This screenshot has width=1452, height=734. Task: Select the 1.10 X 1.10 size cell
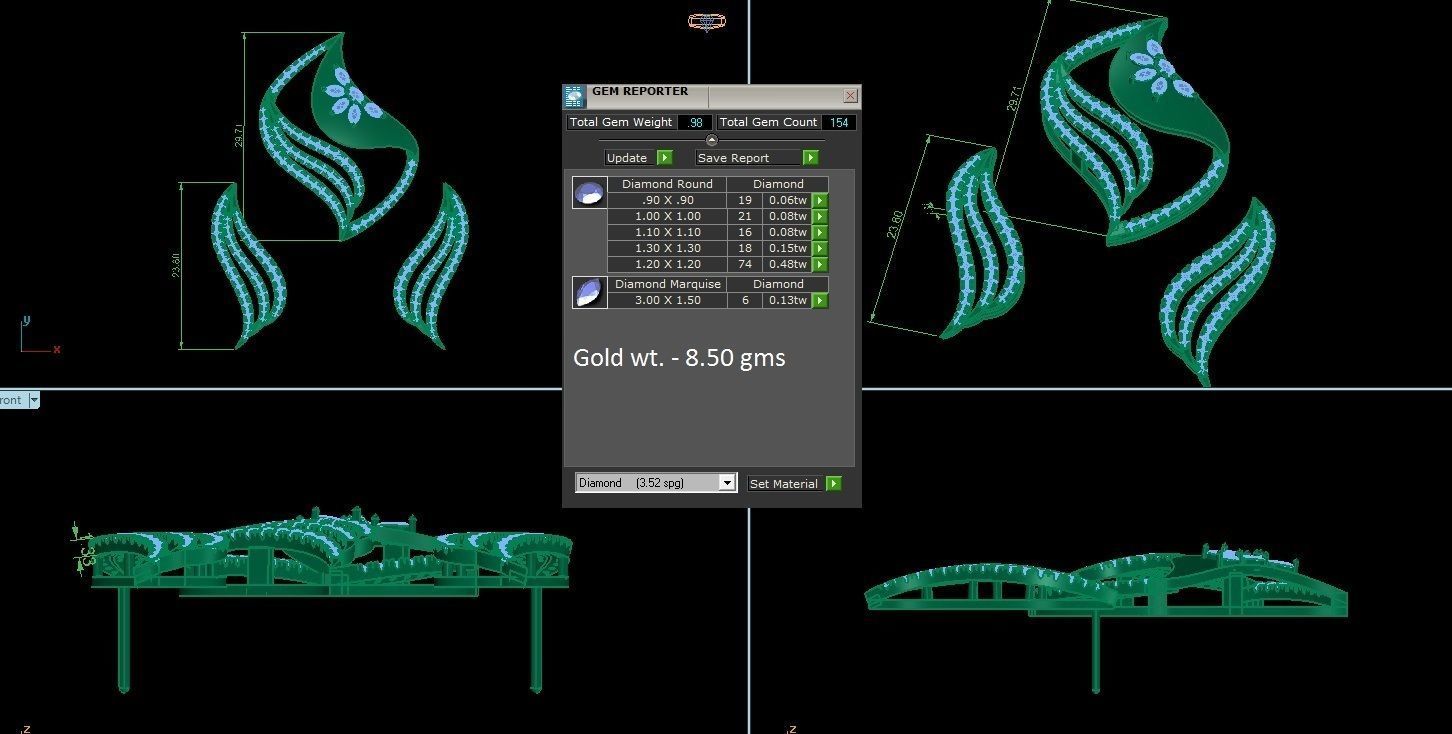click(667, 232)
